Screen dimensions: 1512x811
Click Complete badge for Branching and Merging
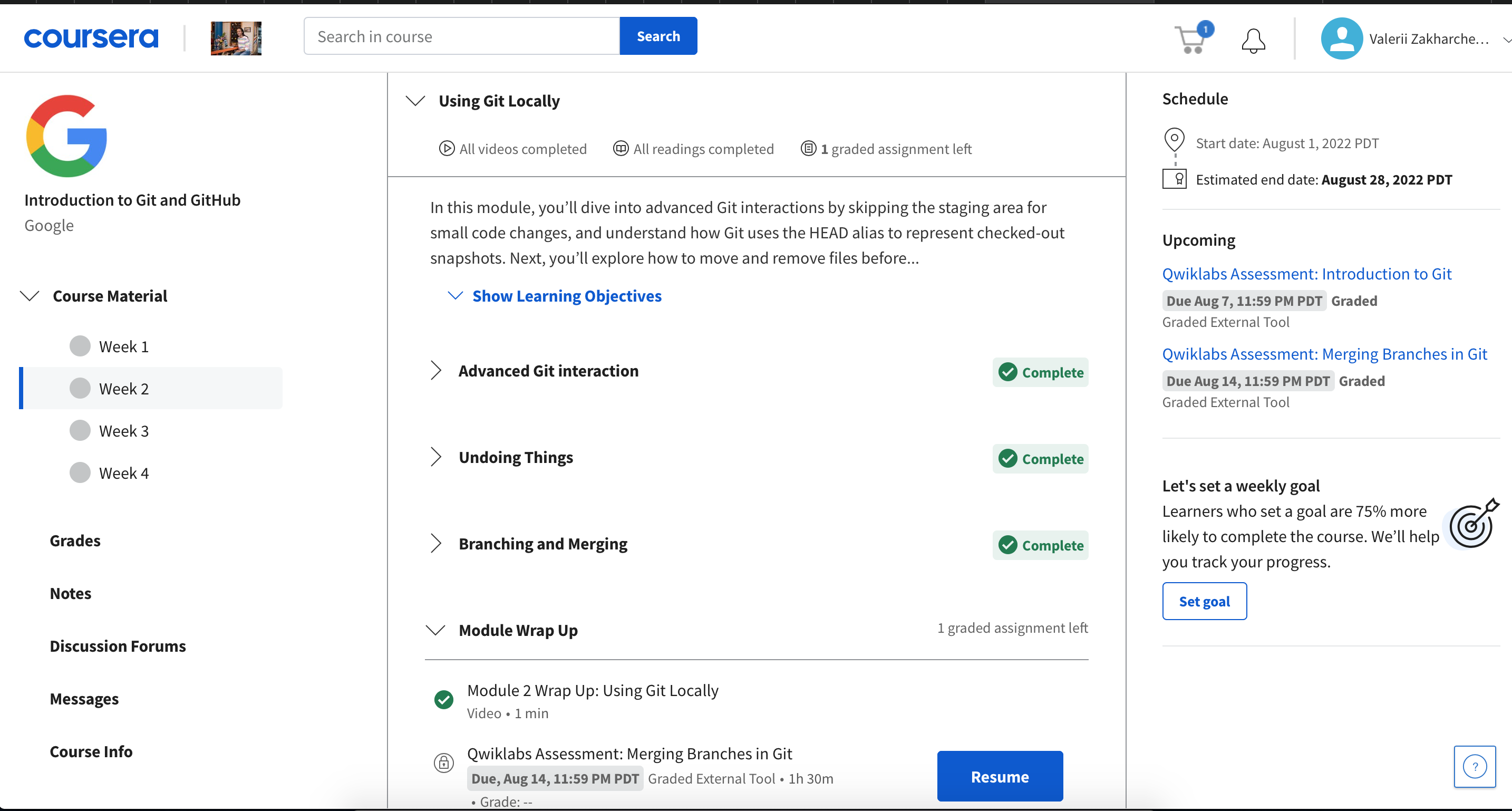pyautogui.click(x=1040, y=545)
